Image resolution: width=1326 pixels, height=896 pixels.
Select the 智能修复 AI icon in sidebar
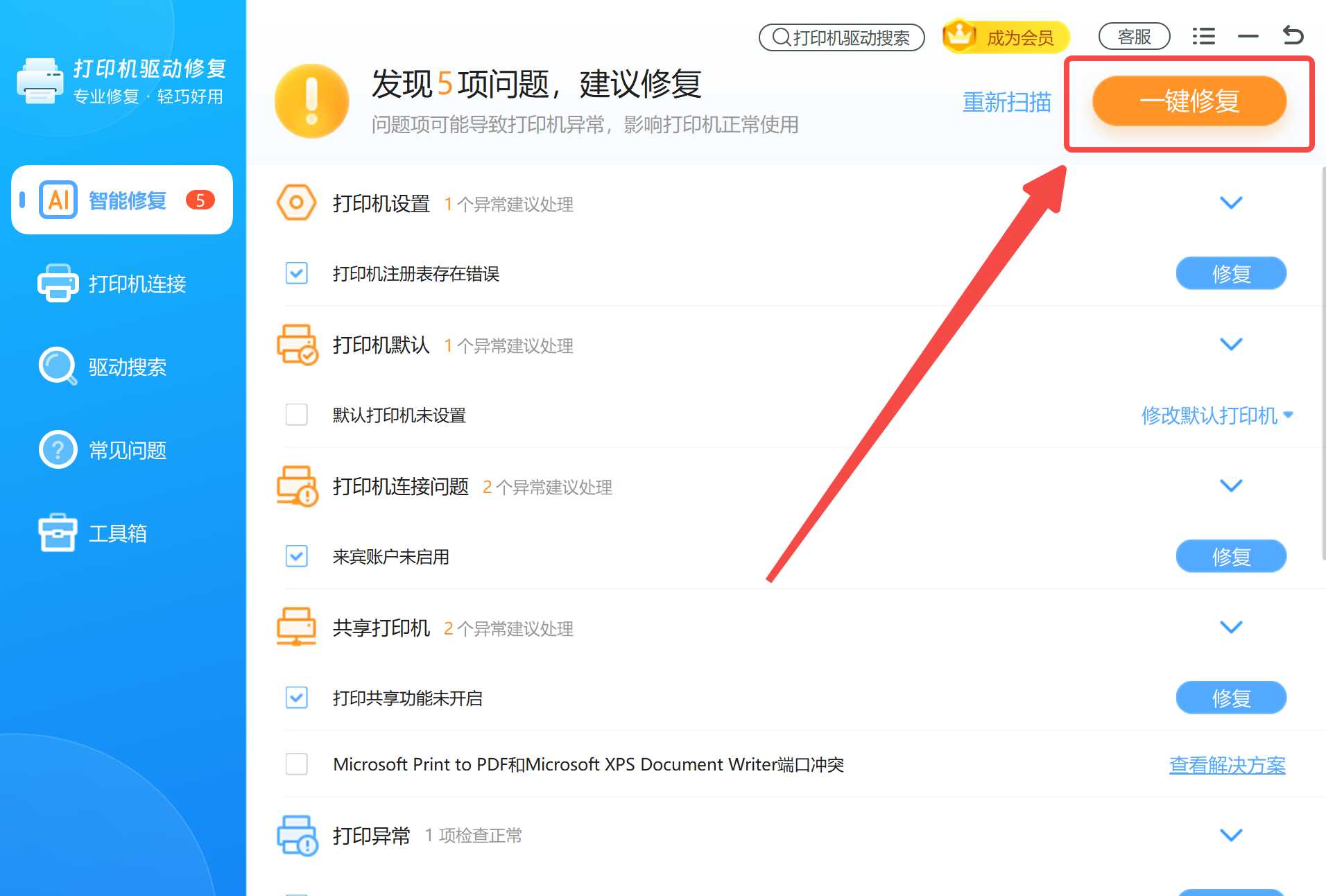tap(58, 200)
